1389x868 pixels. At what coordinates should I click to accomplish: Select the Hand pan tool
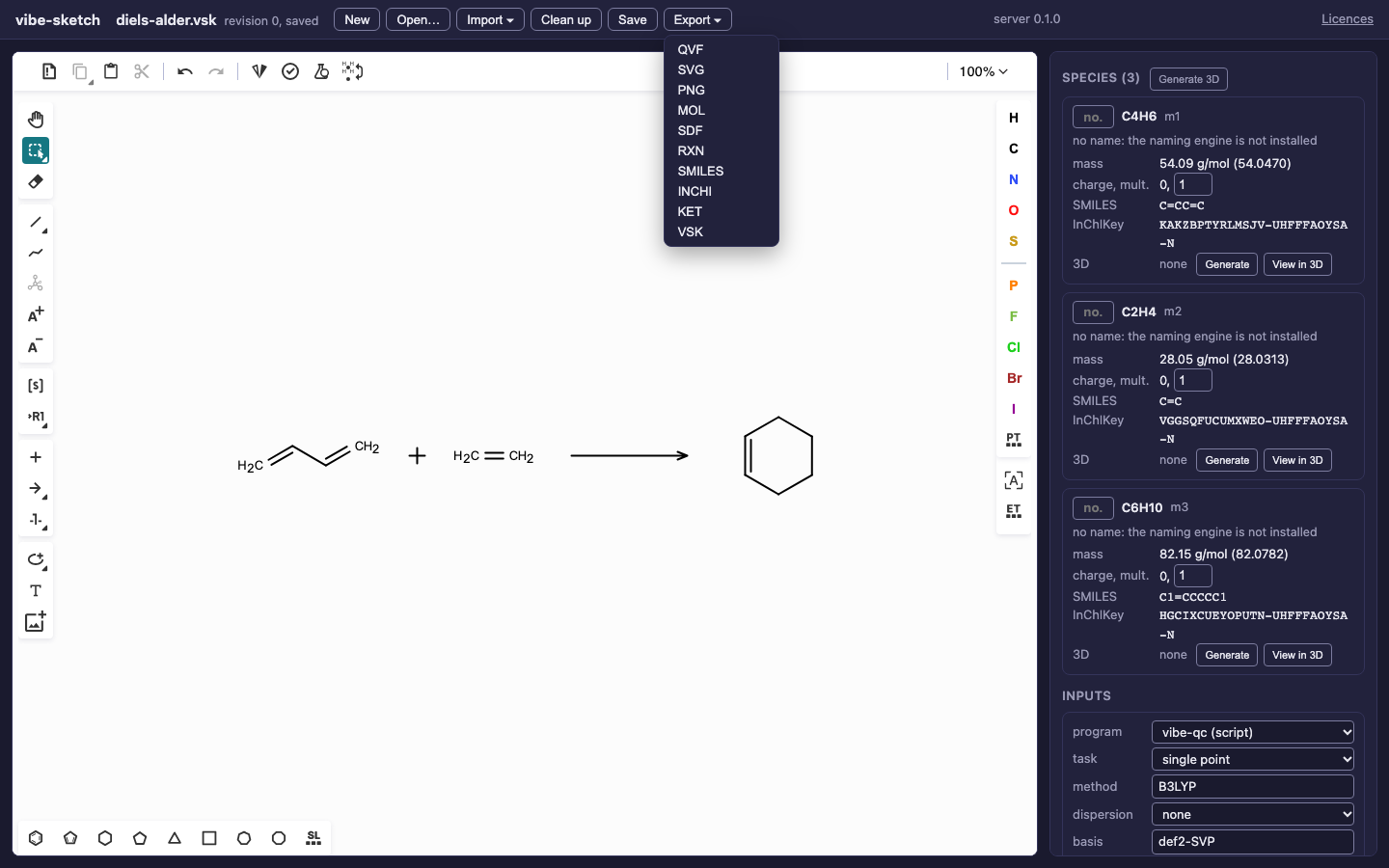point(36,120)
